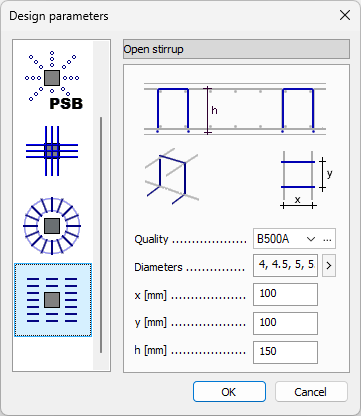Click the x [mm] input field
The image size is (361, 416).
pos(285,294)
